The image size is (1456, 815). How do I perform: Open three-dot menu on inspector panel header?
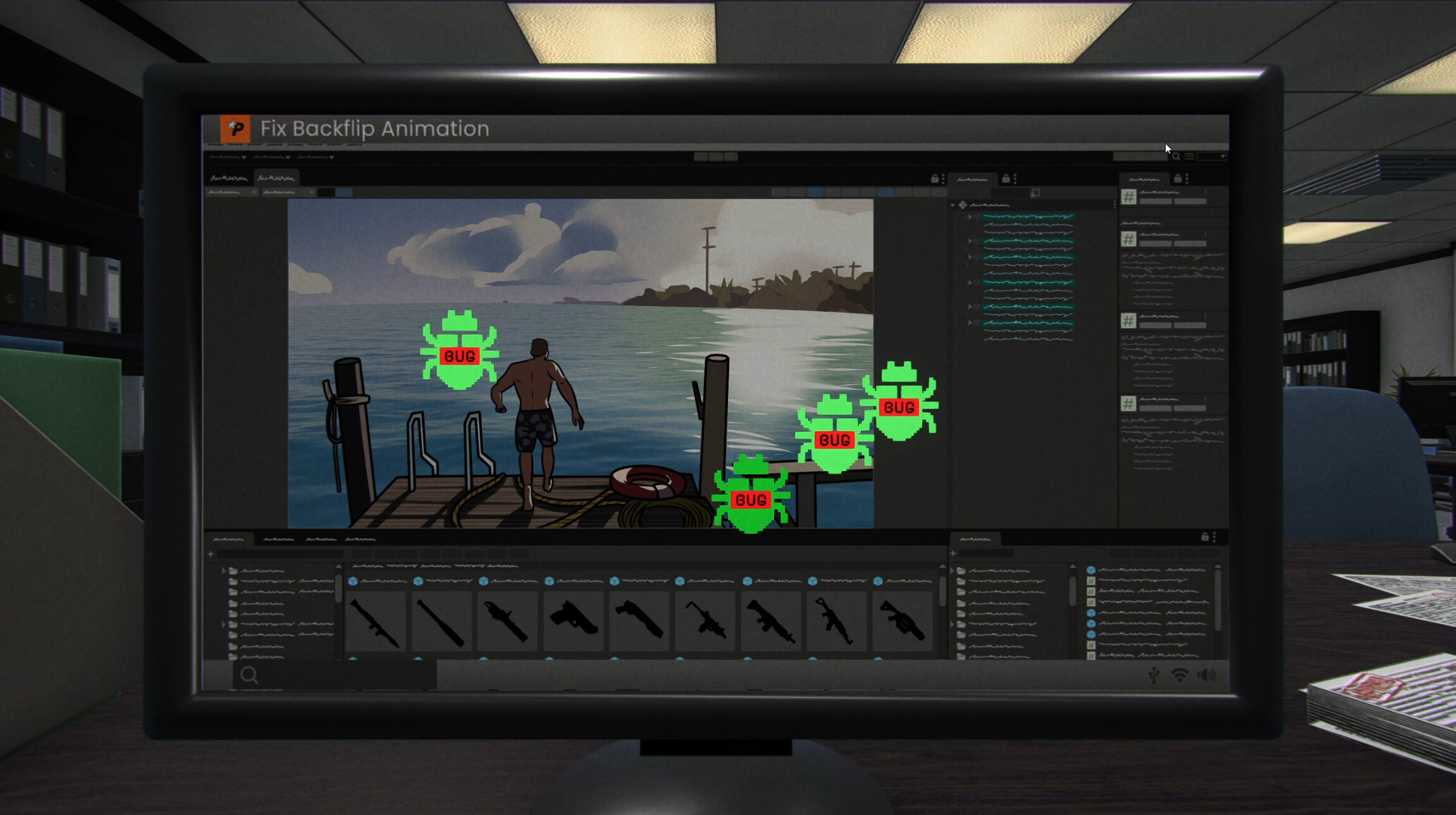(1187, 179)
